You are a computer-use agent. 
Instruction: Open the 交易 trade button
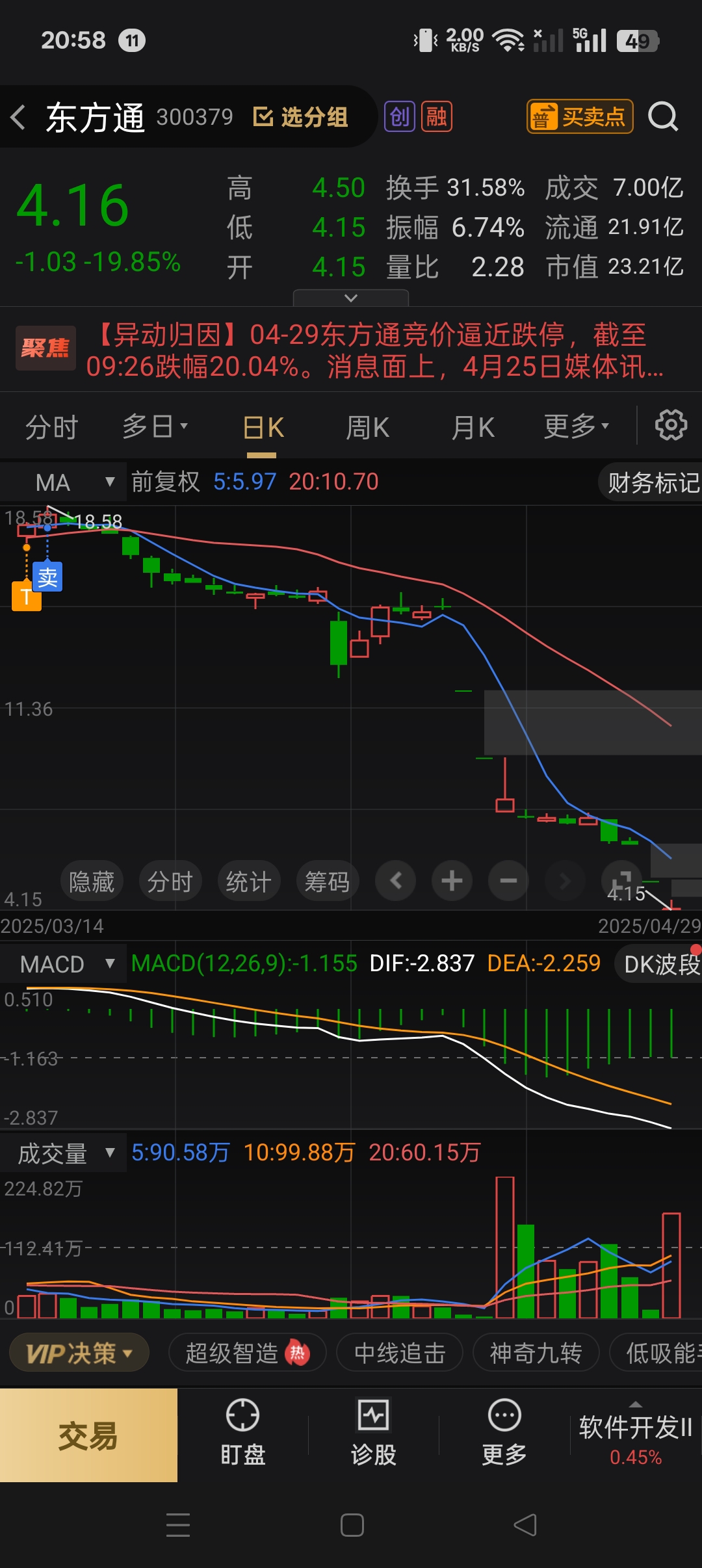click(x=88, y=1435)
